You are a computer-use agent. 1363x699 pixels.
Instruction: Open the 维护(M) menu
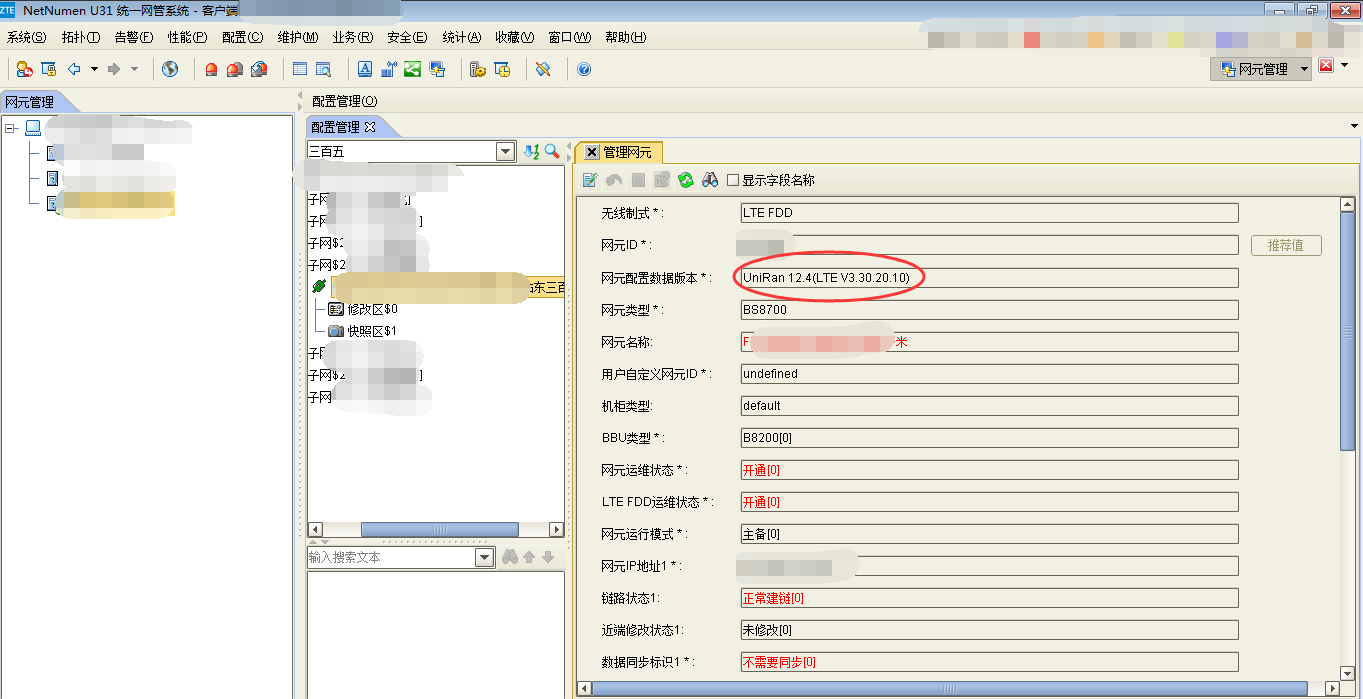tap(298, 38)
